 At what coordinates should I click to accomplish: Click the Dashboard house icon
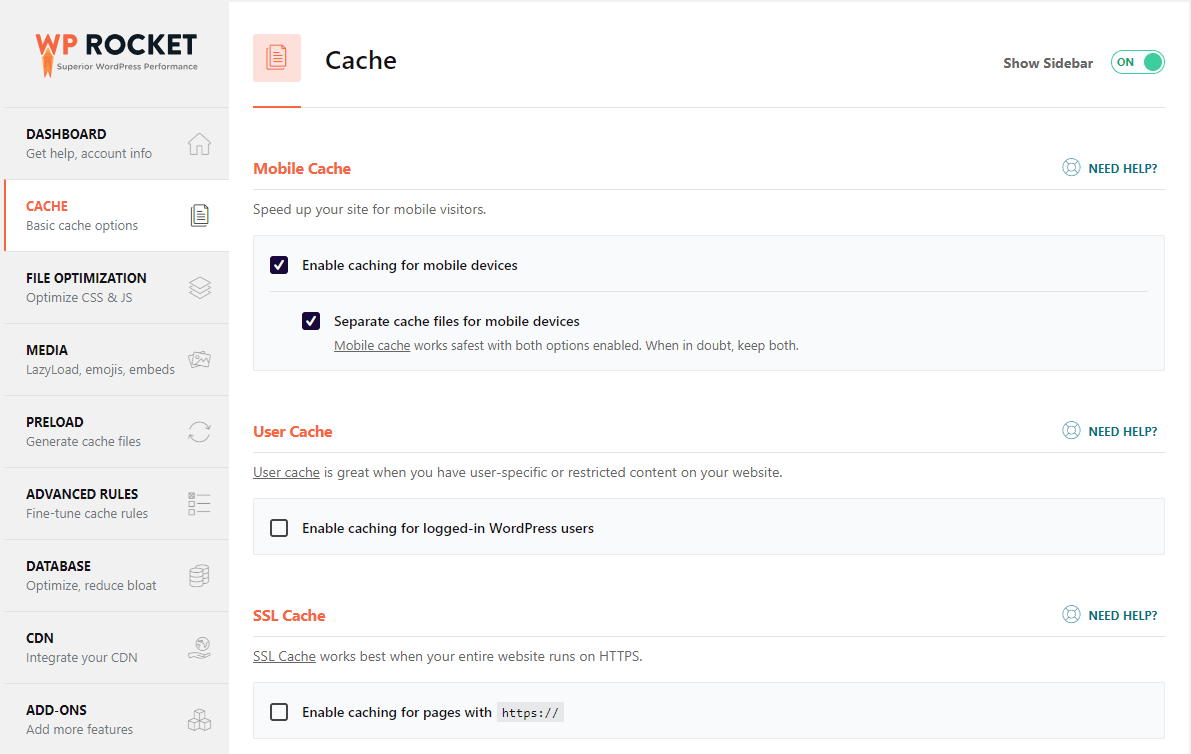[x=199, y=144]
